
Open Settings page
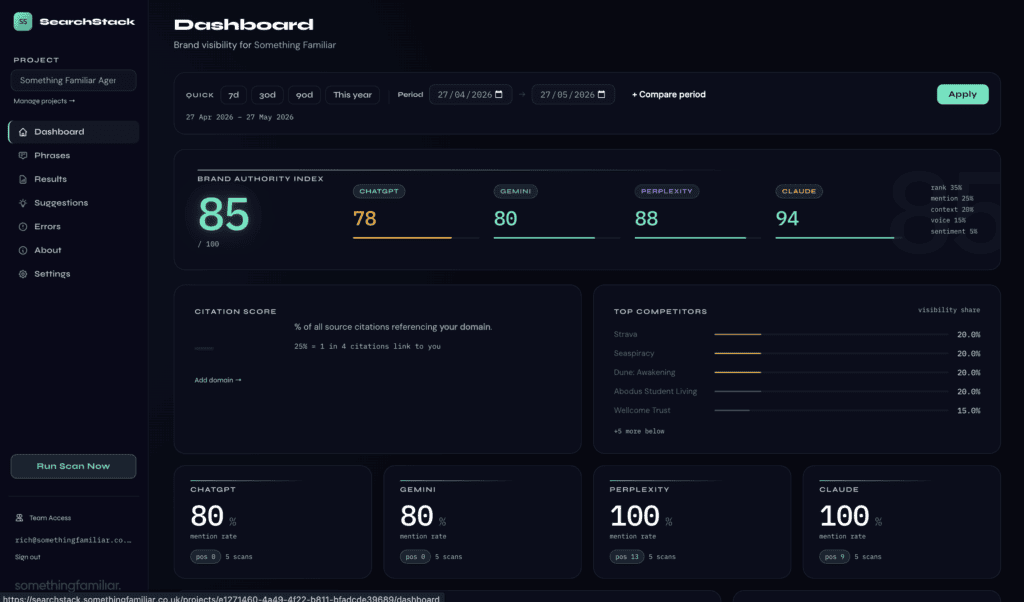(73, 274)
